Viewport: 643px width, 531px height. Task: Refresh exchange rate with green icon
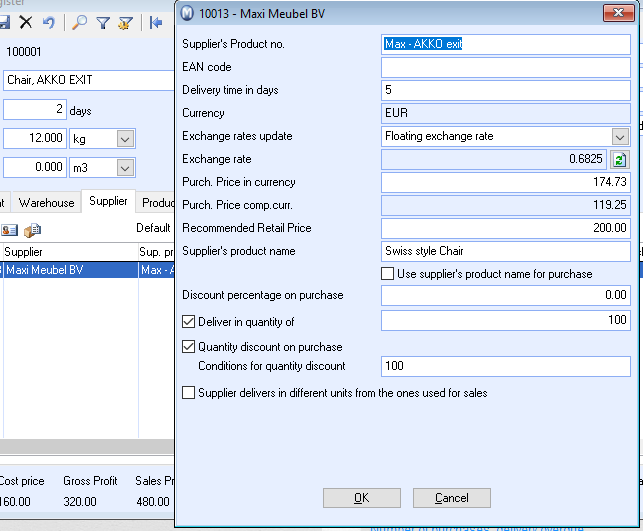point(620,159)
